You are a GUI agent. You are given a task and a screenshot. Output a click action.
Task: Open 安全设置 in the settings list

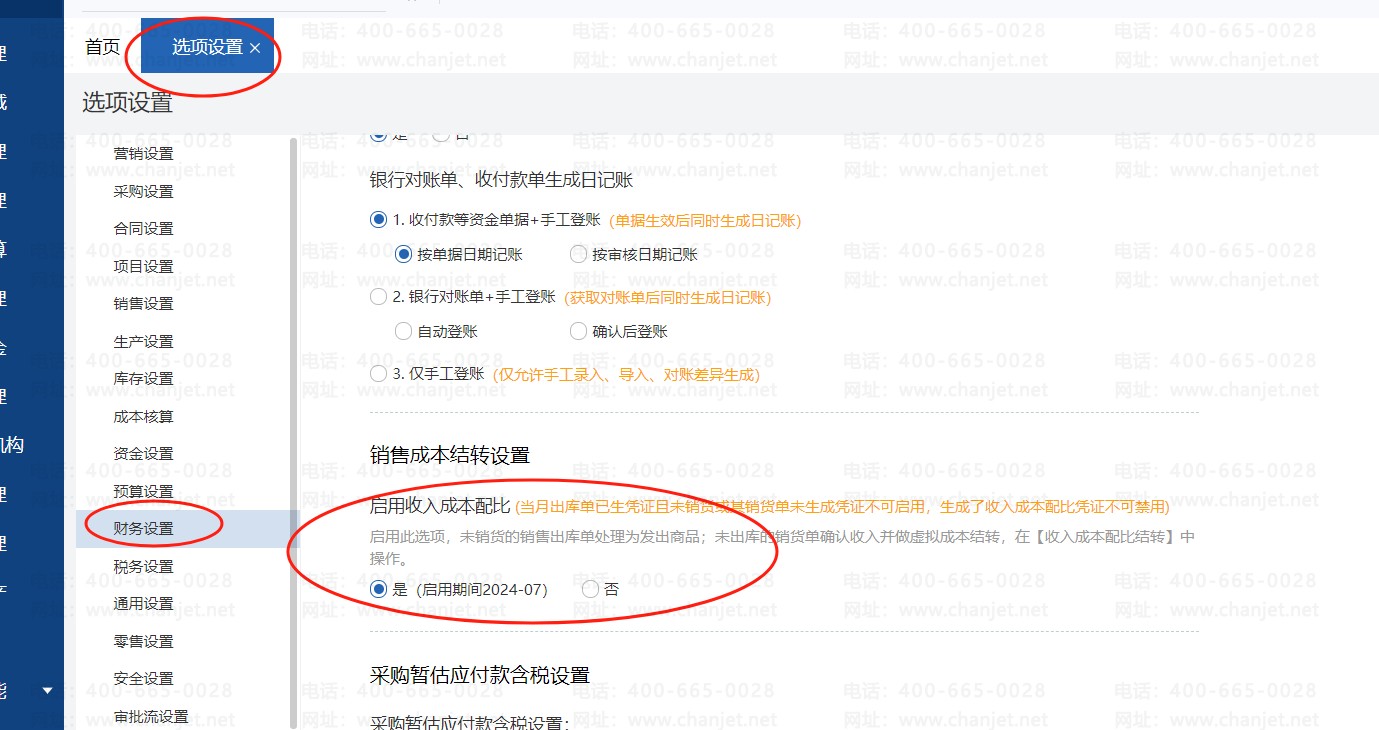coord(144,678)
